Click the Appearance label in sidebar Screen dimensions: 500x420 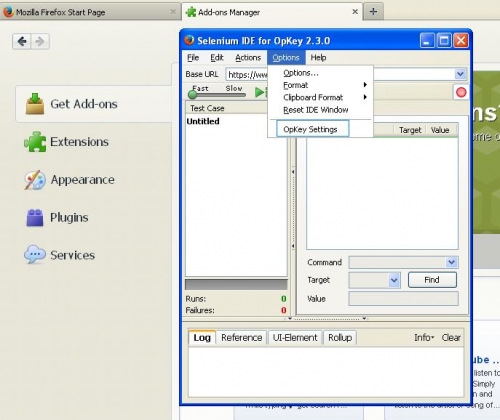click(x=83, y=180)
